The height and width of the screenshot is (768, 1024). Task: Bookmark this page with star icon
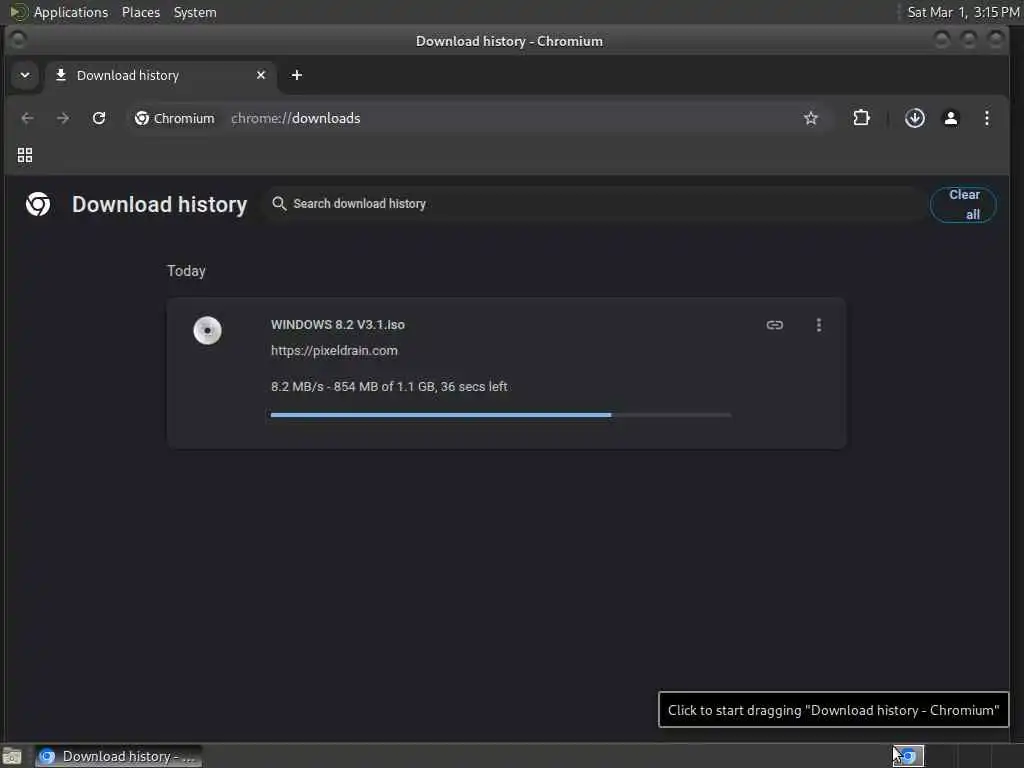pyautogui.click(x=810, y=118)
